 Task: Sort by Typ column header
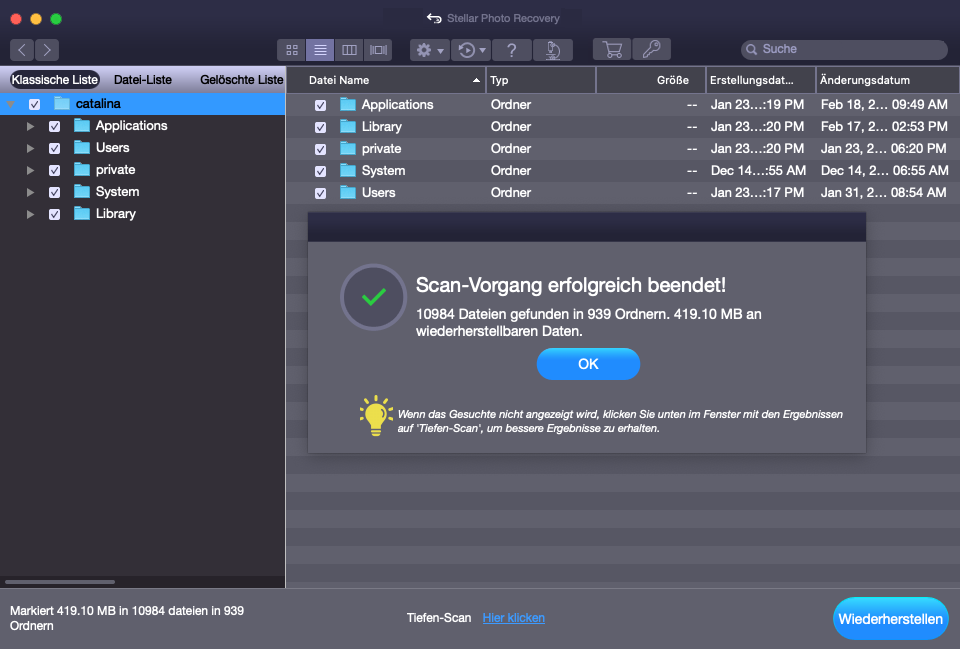point(541,80)
